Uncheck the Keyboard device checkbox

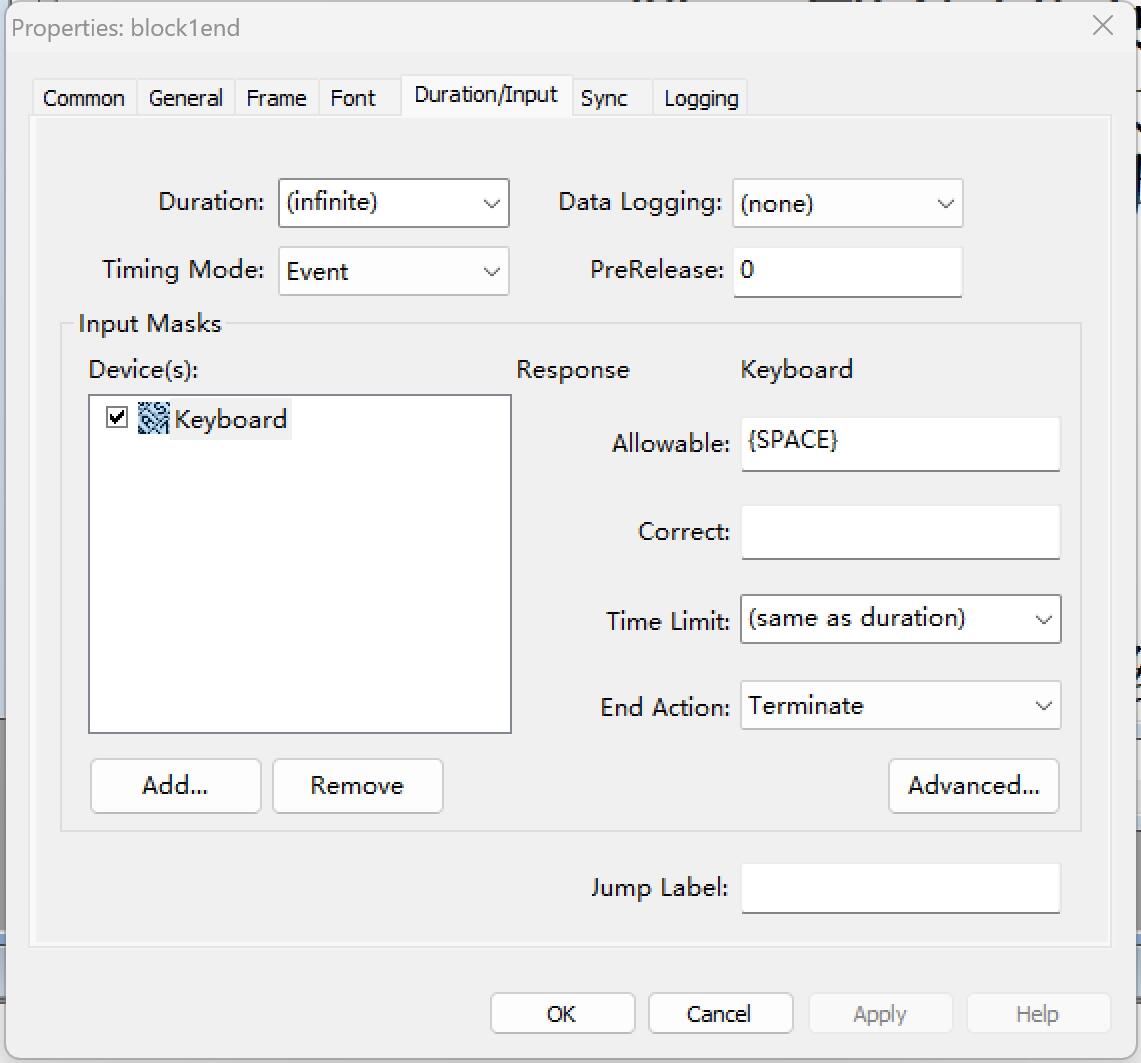pos(117,418)
